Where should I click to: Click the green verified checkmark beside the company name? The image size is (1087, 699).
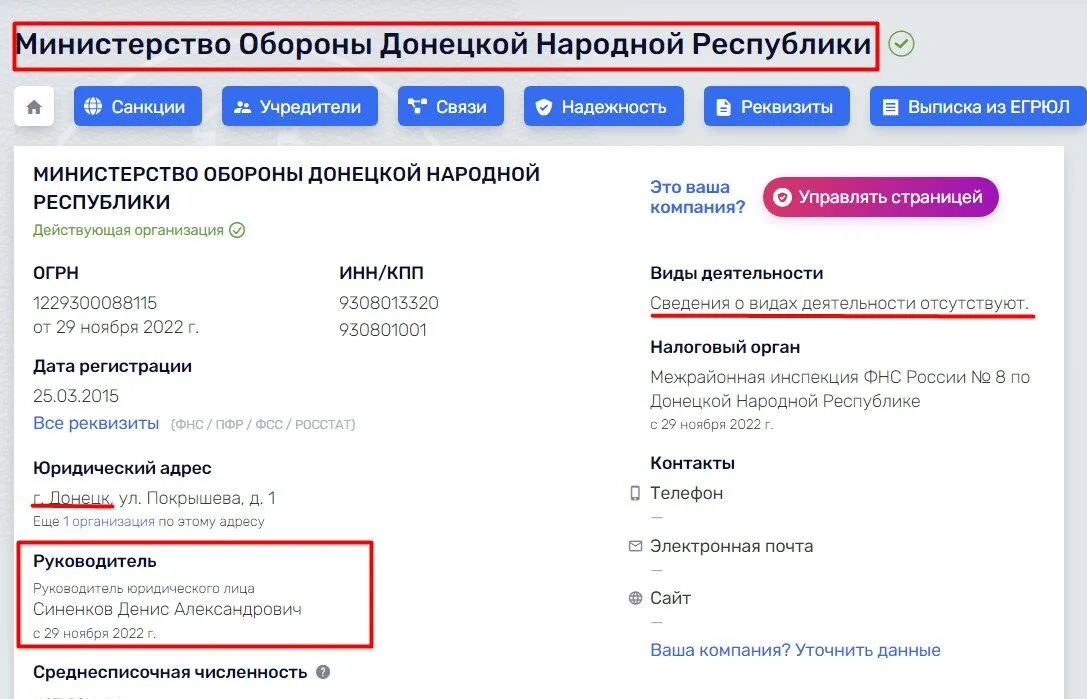point(900,44)
